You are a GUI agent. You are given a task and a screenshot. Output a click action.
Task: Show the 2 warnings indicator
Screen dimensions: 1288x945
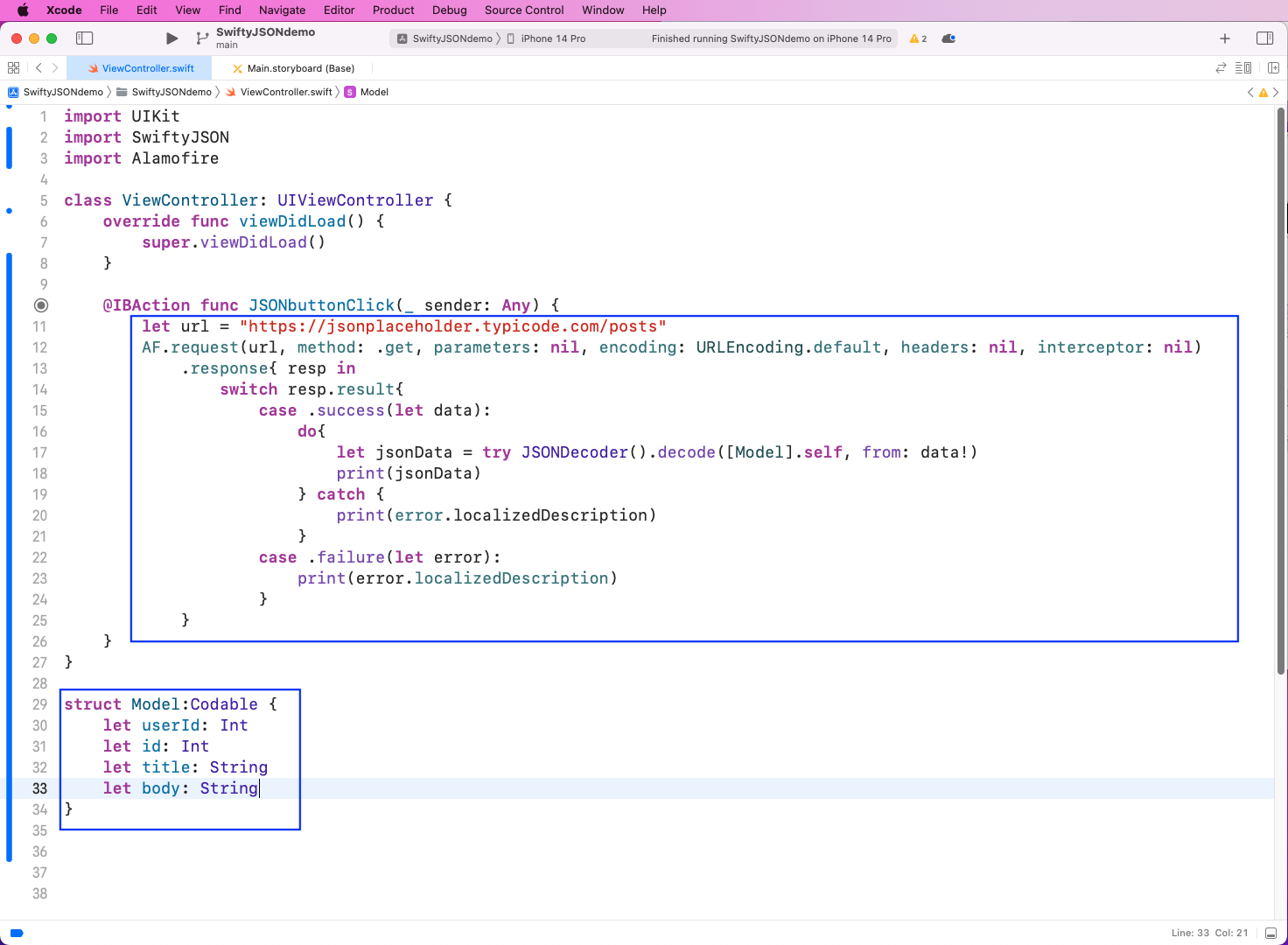pos(918,38)
